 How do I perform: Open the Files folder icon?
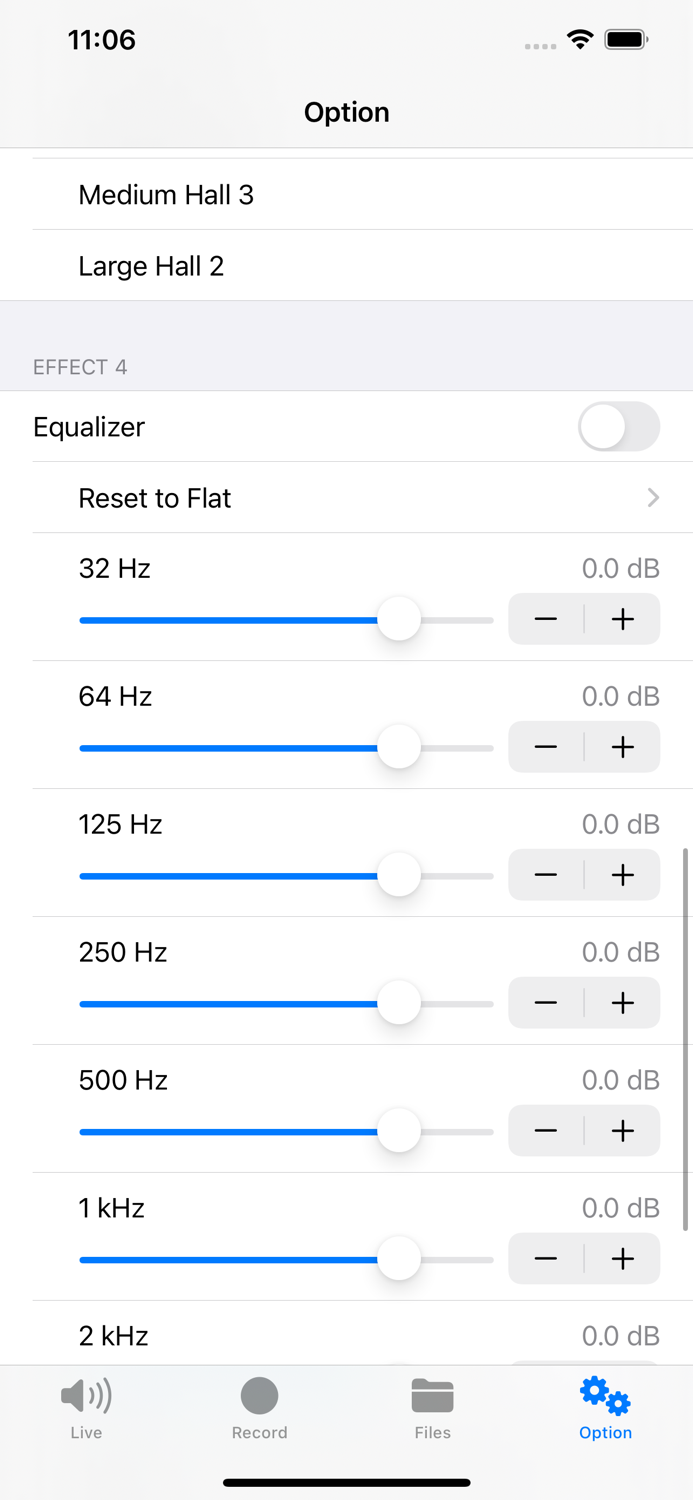point(432,1396)
